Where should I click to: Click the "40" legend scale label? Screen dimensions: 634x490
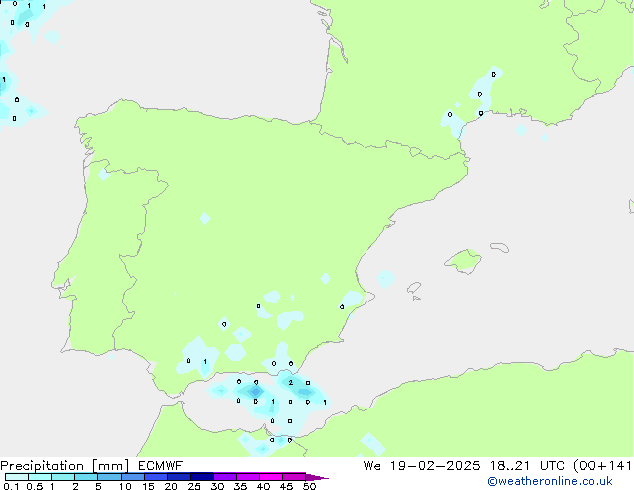(263, 486)
